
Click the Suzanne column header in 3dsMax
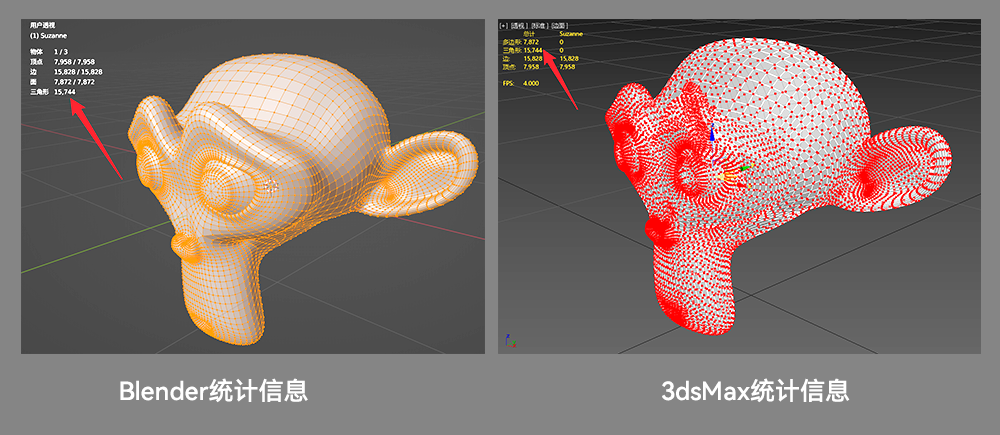pyautogui.click(x=571, y=34)
